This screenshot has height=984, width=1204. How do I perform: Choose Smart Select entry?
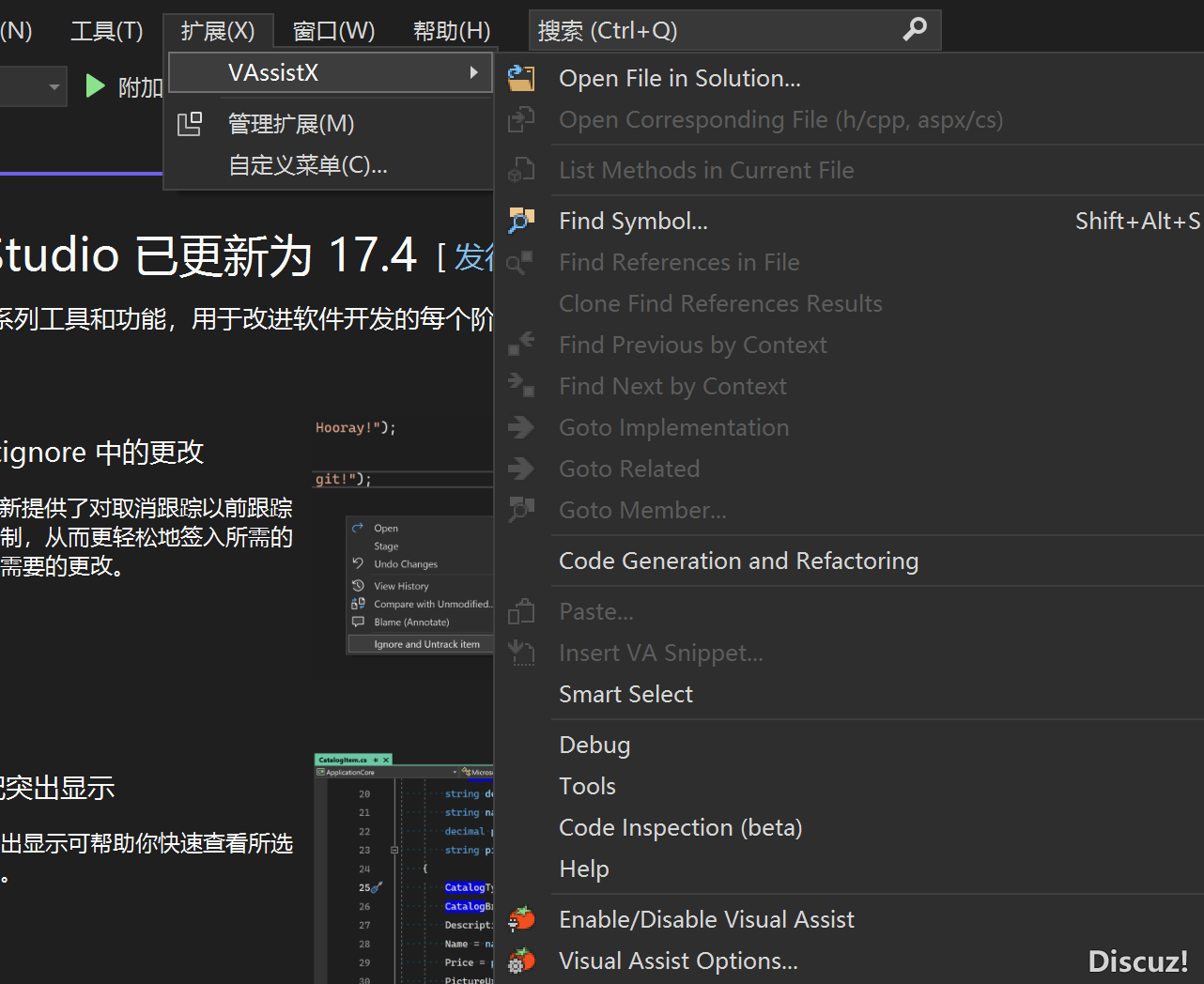click(851, 694)
